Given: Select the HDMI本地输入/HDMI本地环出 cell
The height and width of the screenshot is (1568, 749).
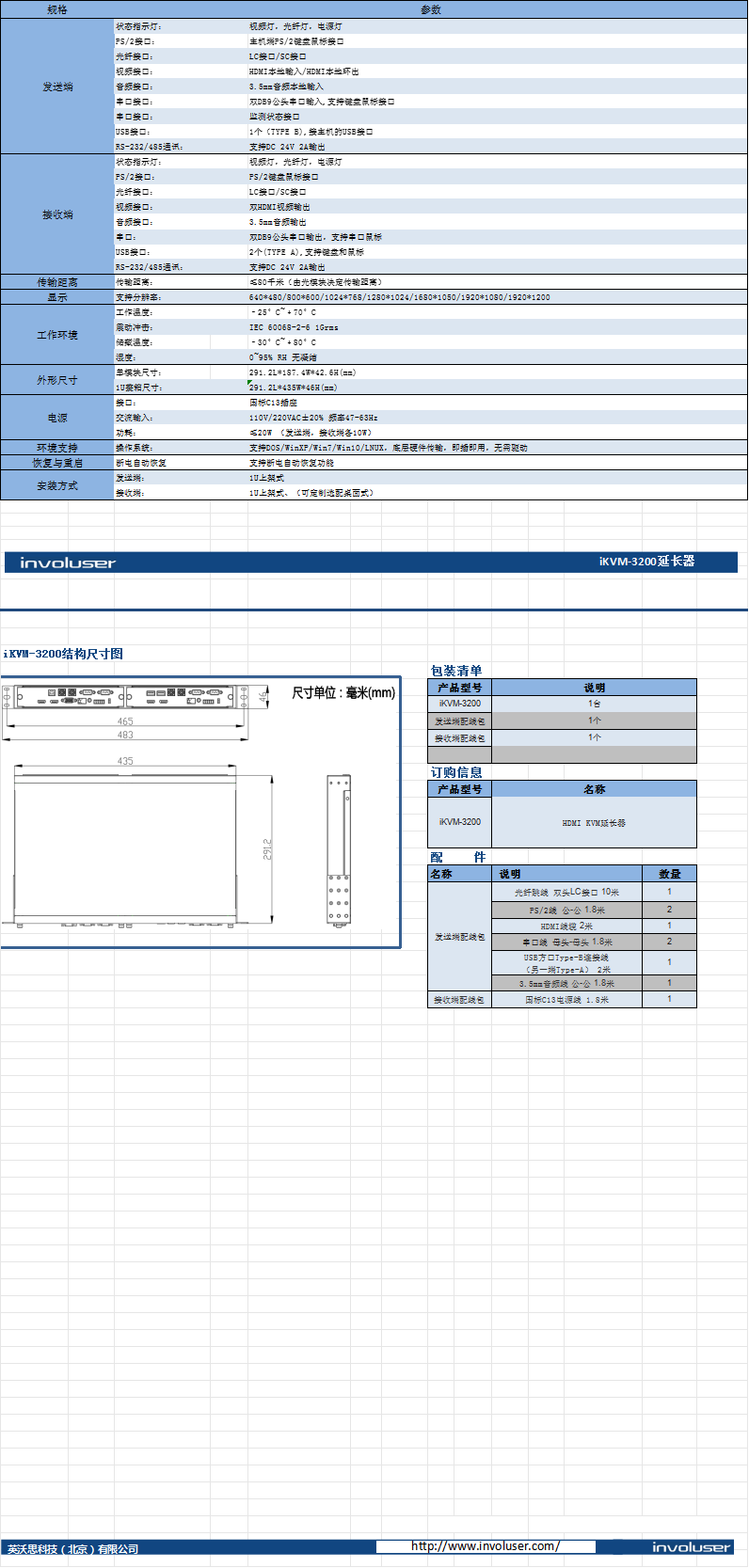Looking at the screenshot, I should coord(498,71).
